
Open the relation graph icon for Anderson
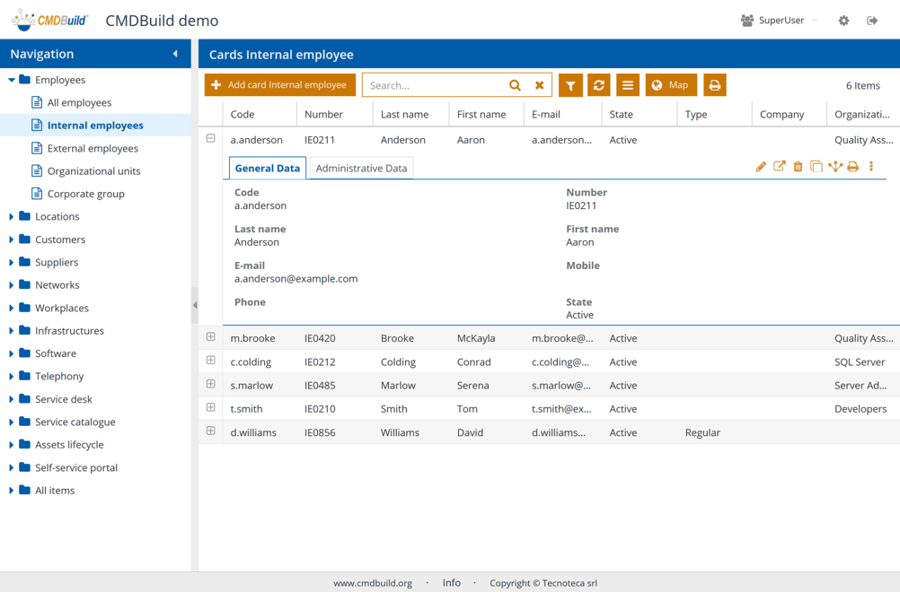(835, 167)
